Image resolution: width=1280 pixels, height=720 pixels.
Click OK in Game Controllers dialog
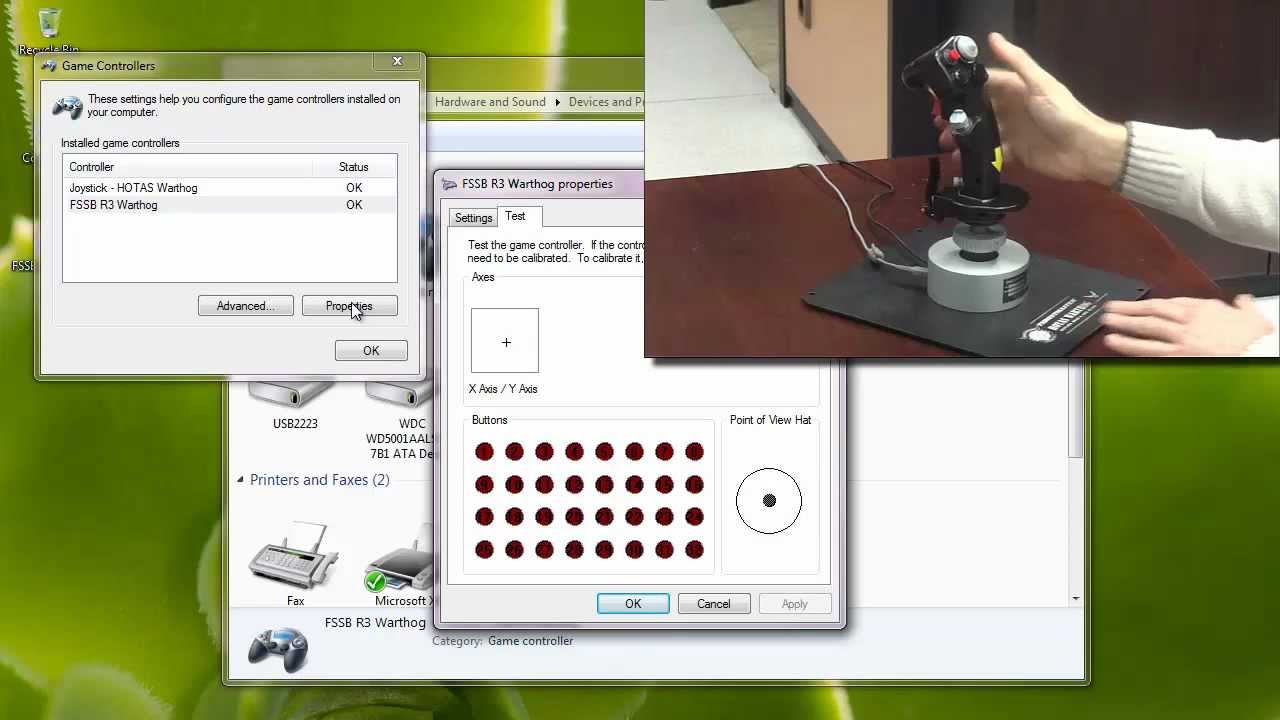(x=371, y=351)
